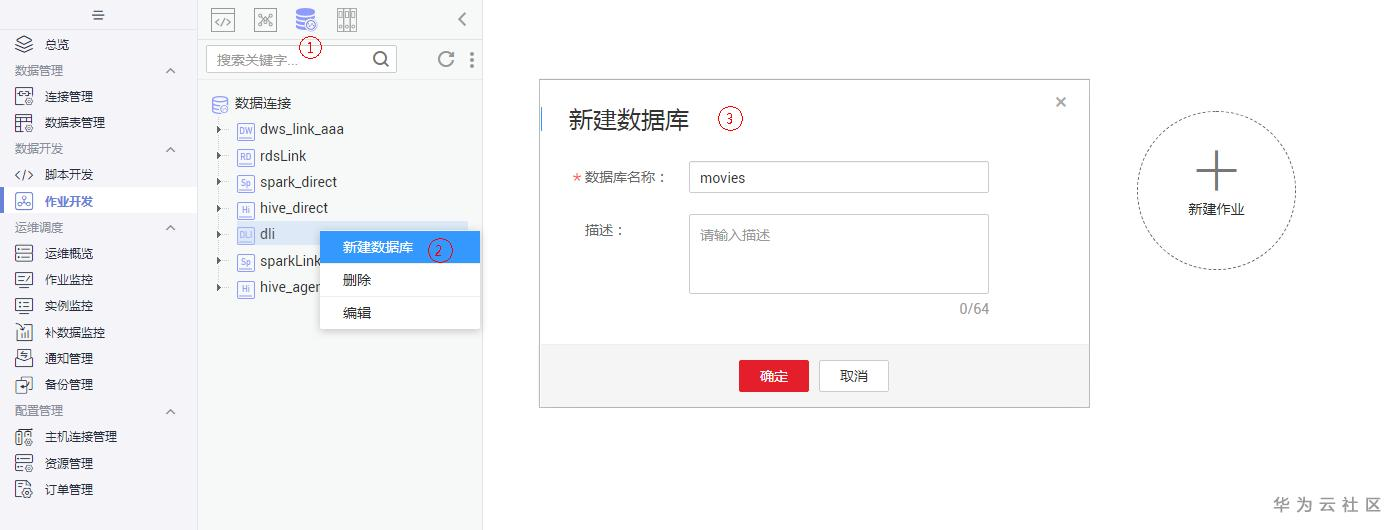Image resolution: width=1394 pixels, height=530 pixels.
Task: Cancel the dialog with 取消
Action: pyautogui.click(x=854, y=376)
